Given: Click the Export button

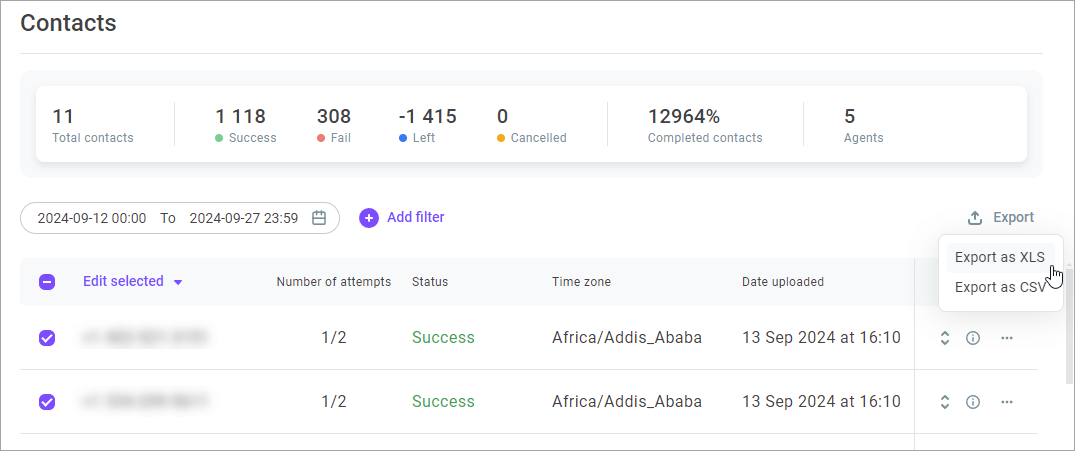Looking at the screenshot, I should coord(1001,218).
